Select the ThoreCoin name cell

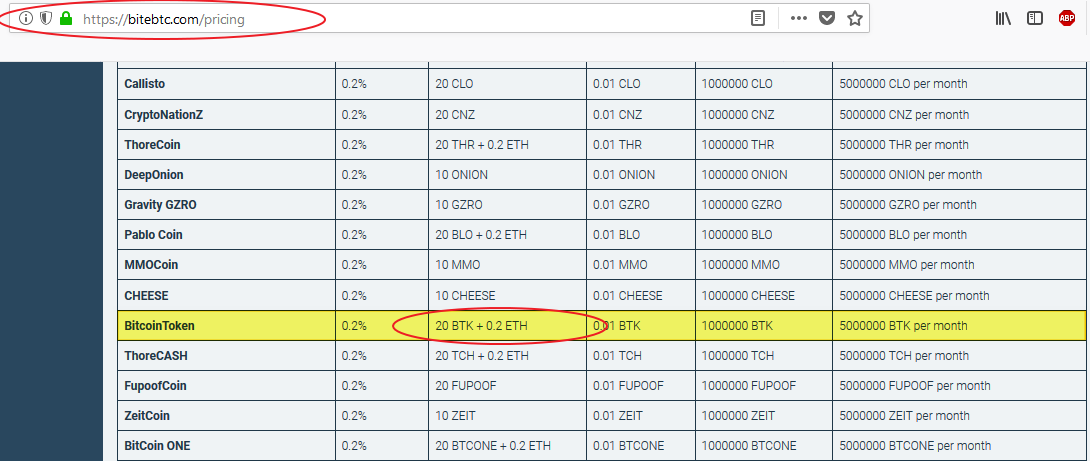(x=226, y=145)
